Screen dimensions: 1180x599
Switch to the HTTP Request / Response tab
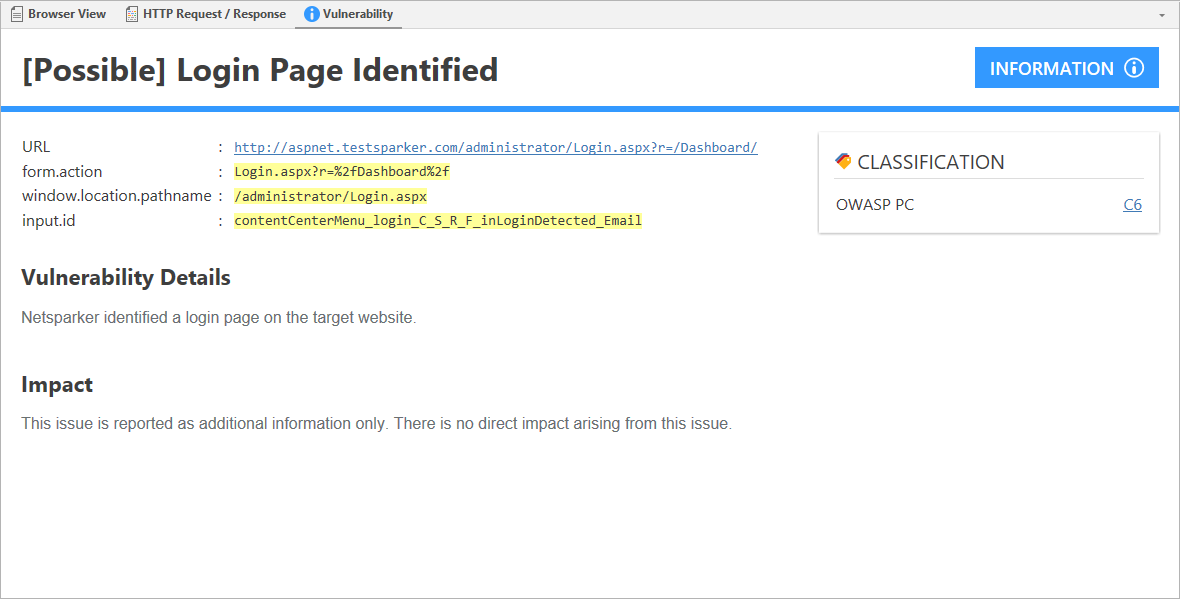tap(214, 13)
